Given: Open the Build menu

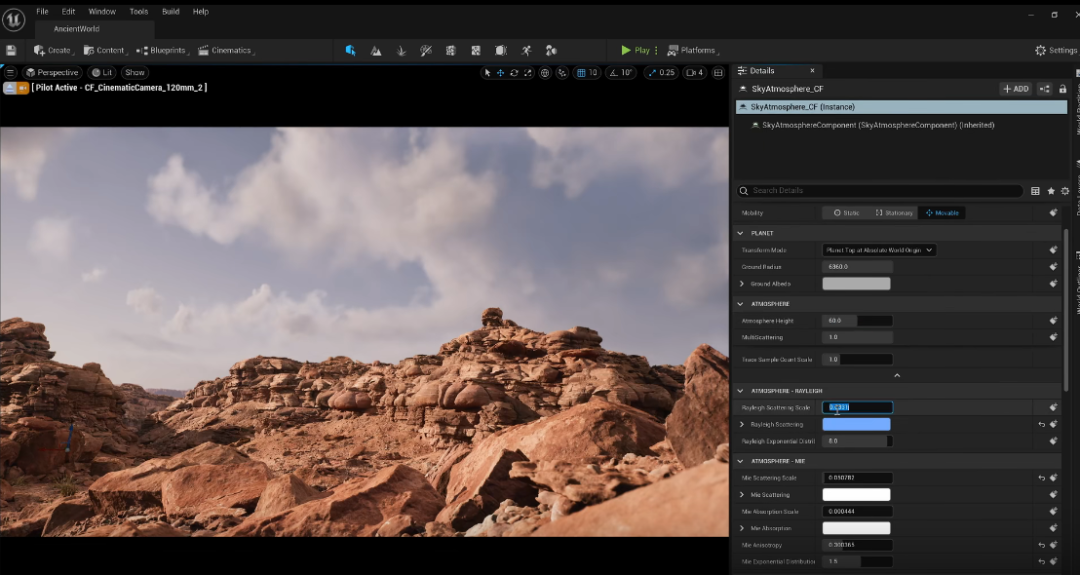Looking at the screenshot, I should pyautogui.click(x=170, y=12).
